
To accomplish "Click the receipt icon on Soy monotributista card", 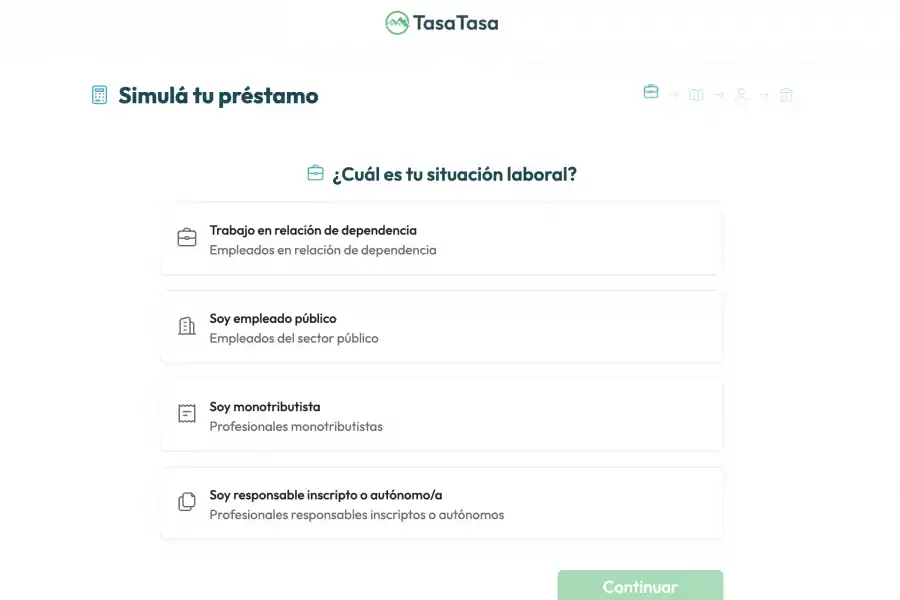I will (x=186, y=413).
